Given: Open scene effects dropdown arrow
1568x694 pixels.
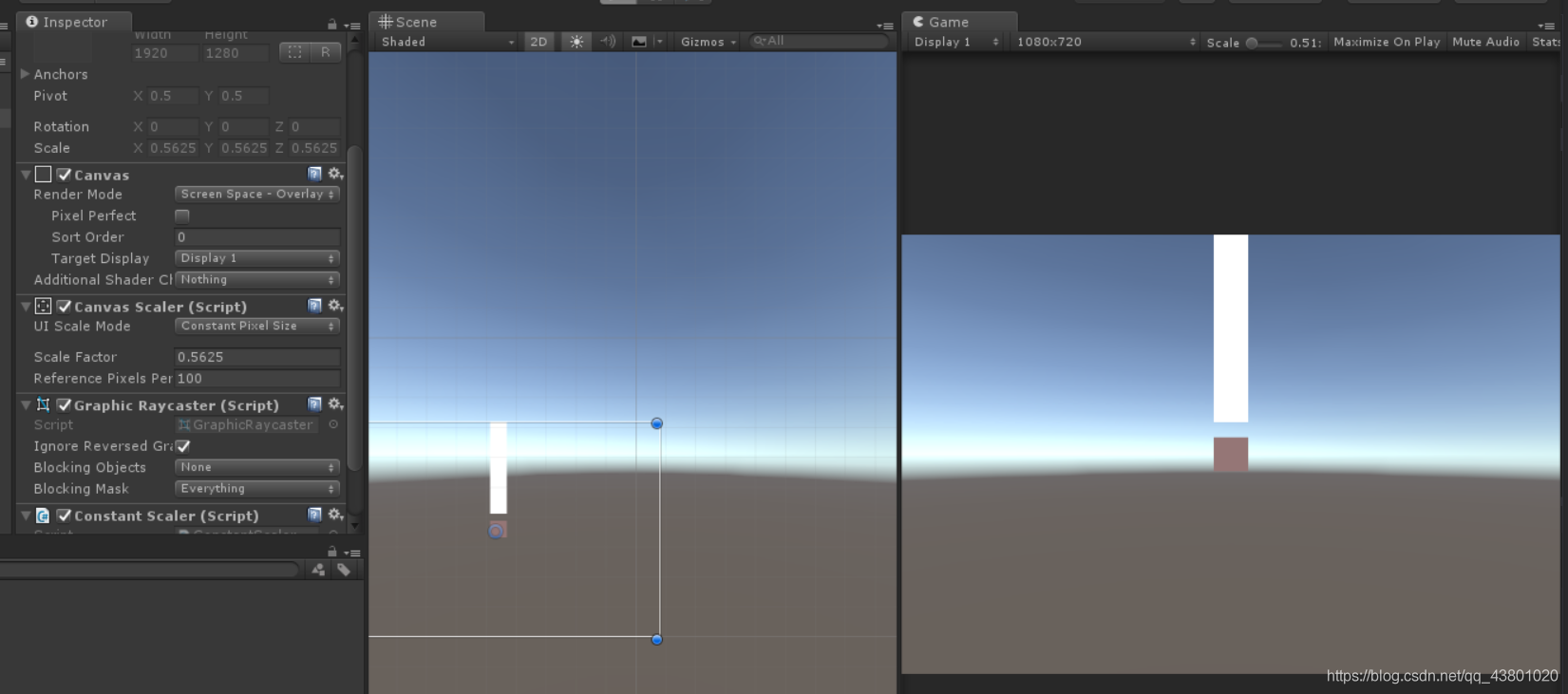Looking at the screenshot, I should [658, 42].
